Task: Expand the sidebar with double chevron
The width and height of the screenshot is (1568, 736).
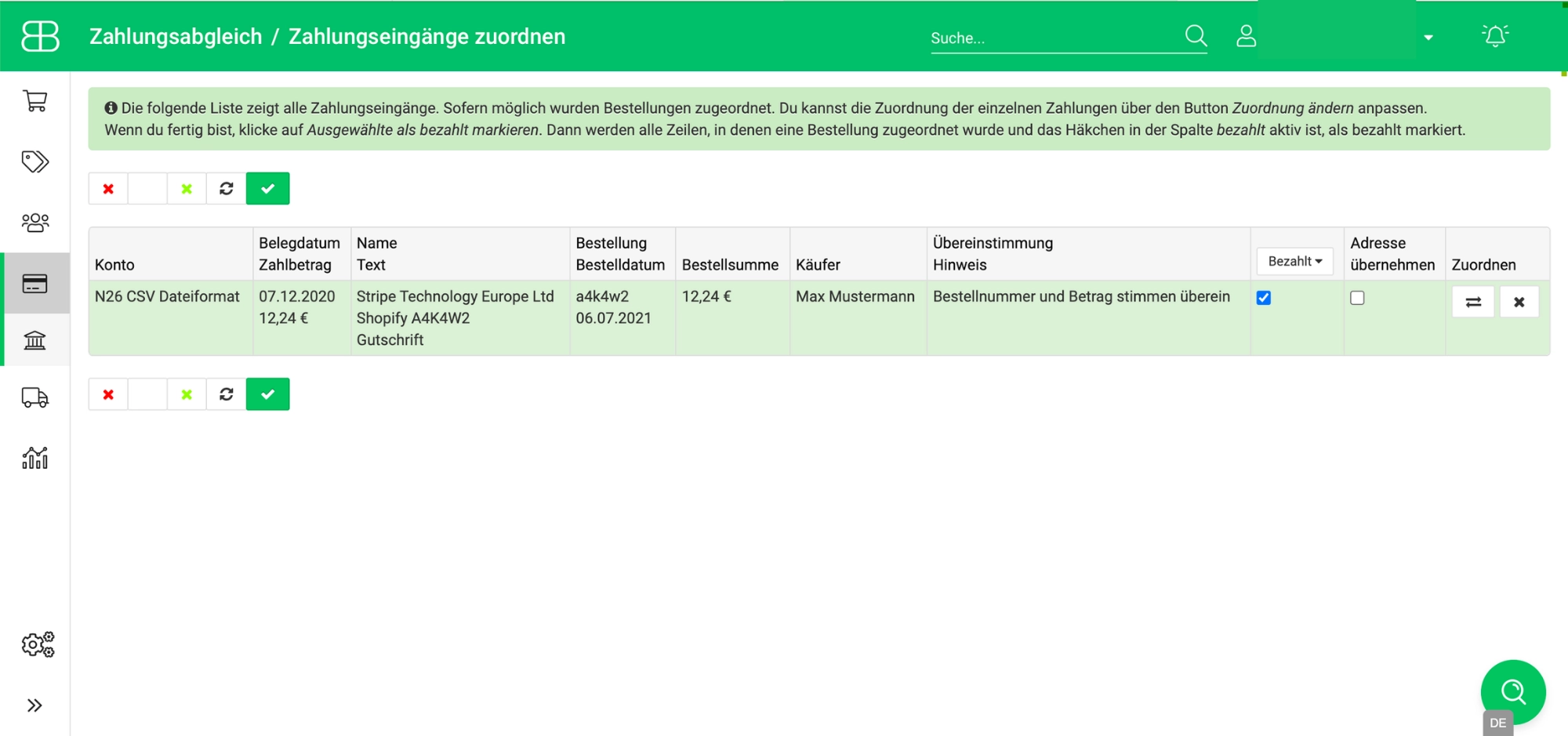Action: point(34,705)
